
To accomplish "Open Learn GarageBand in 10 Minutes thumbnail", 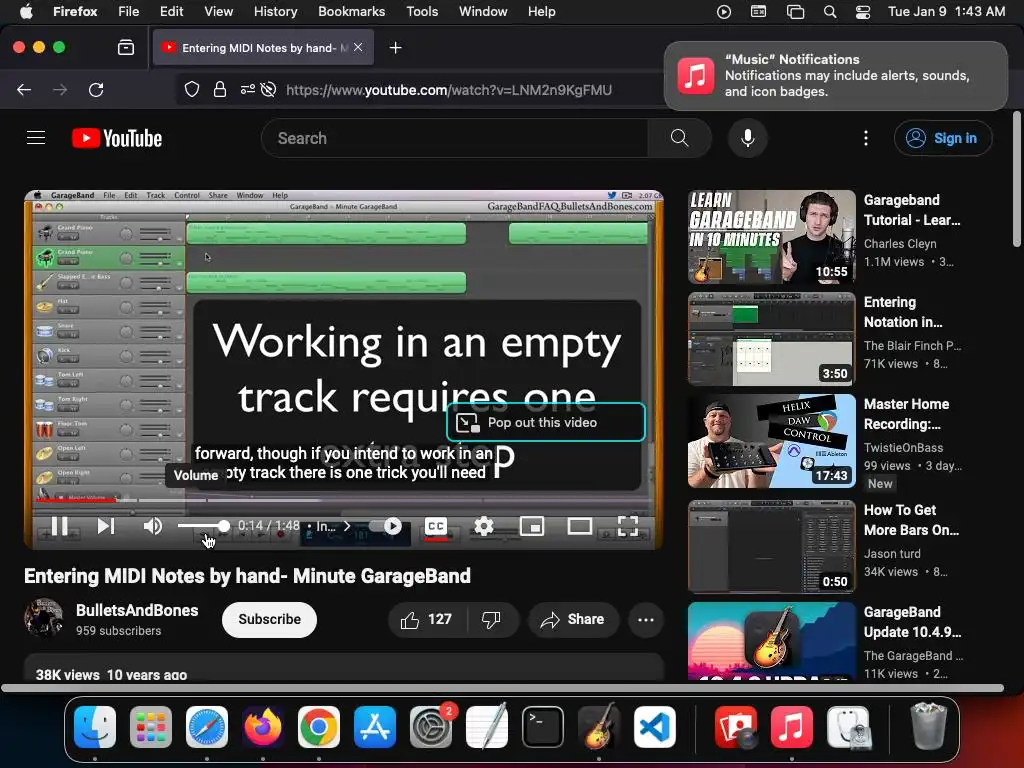I will point(771,236).
